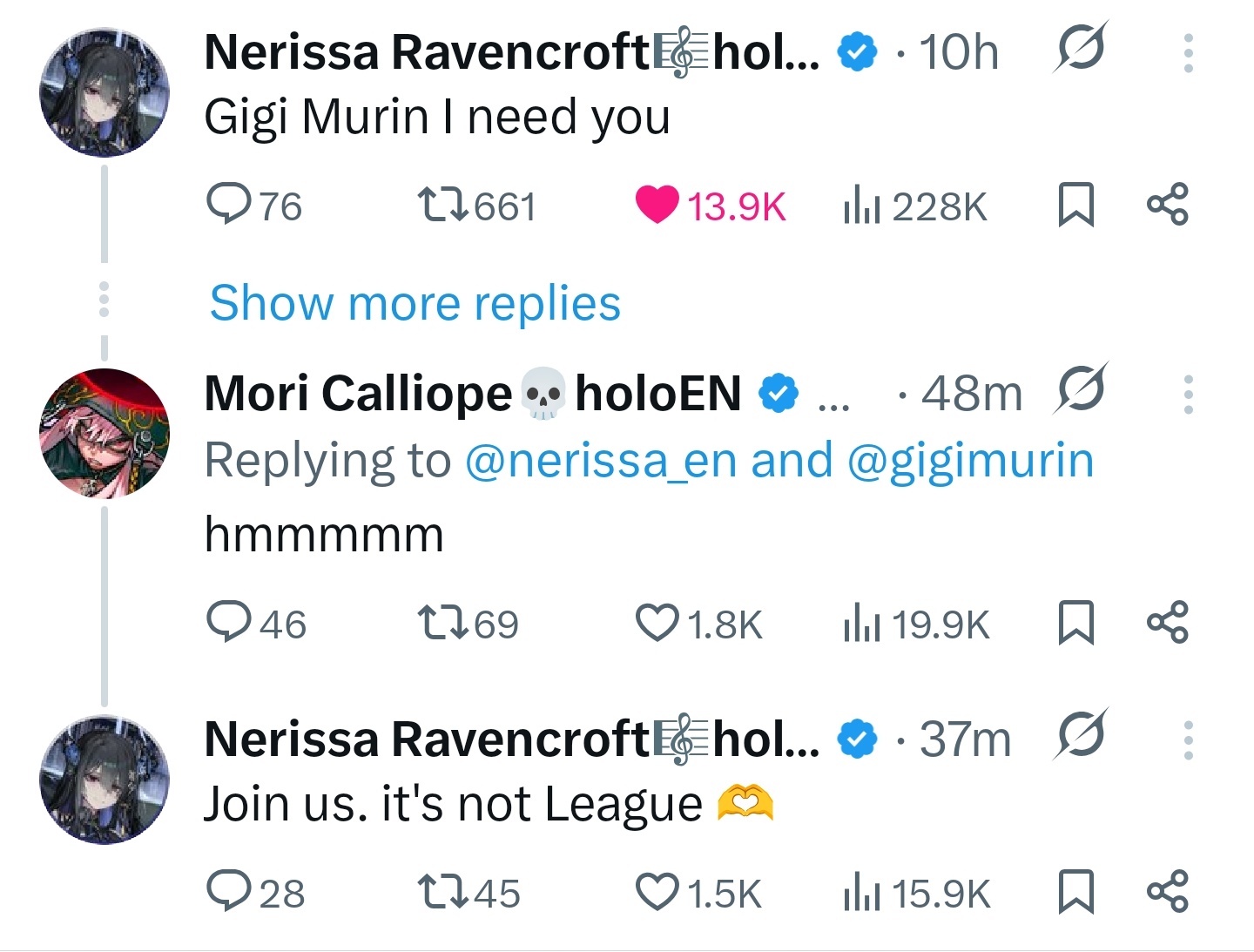Share the "Gigi Murin I need you" tweet

(1167, 205)
